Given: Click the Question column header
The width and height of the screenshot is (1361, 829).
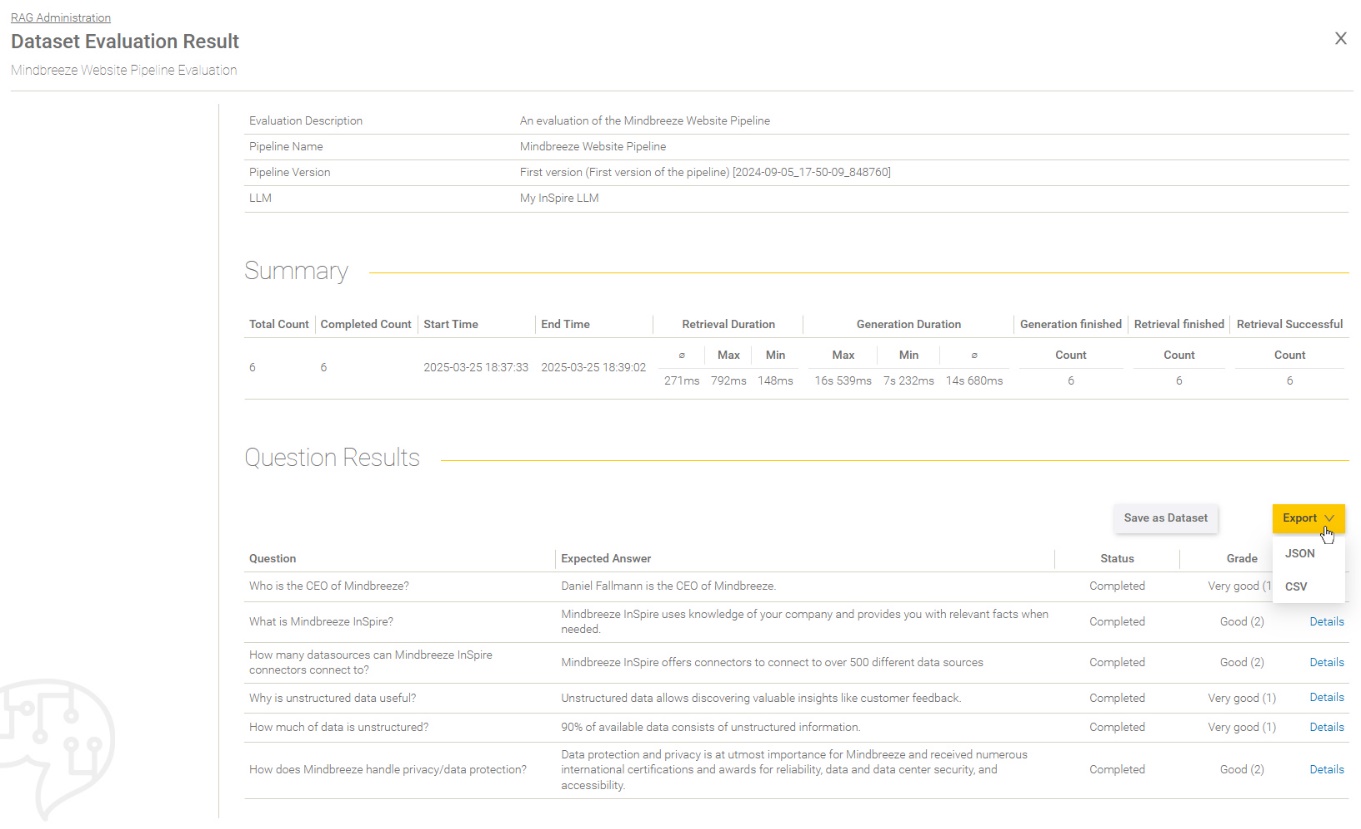Looking at the screenshot, I should click(x=272, y=559).
